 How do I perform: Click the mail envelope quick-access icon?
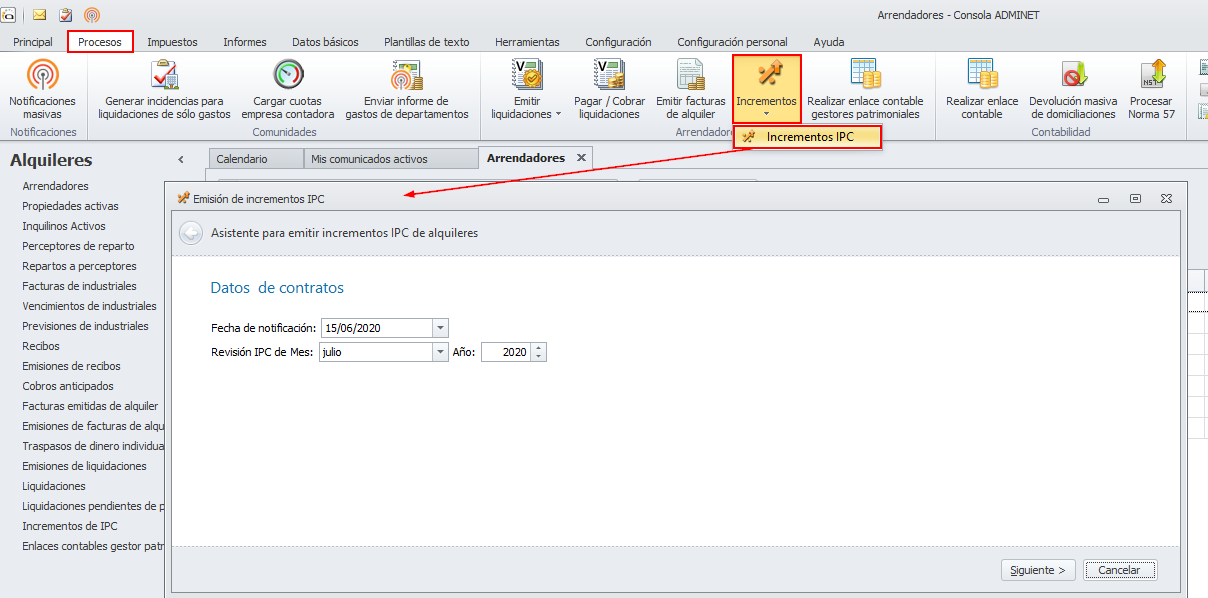[x=40, y=15]
